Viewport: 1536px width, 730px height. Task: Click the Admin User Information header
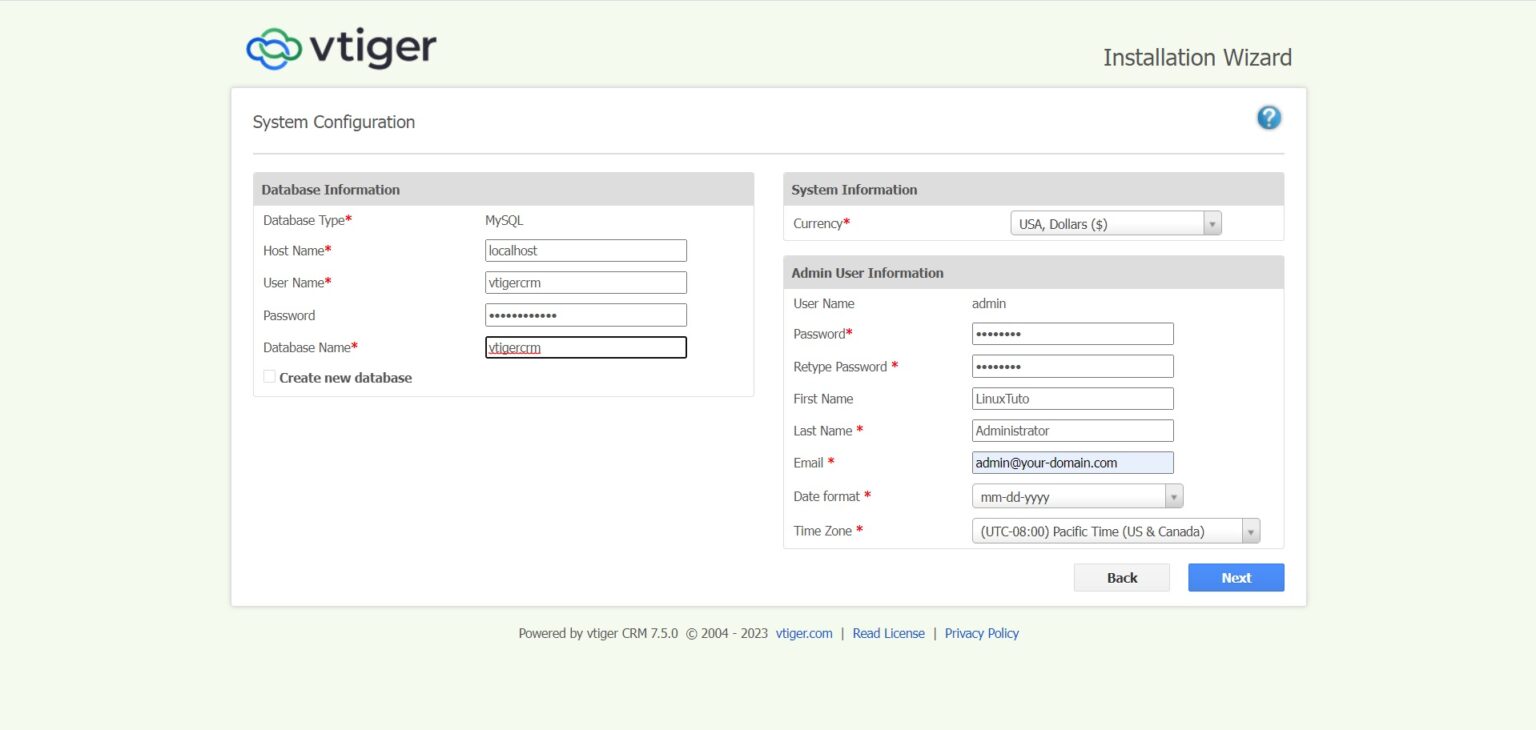click(1033, 272)
